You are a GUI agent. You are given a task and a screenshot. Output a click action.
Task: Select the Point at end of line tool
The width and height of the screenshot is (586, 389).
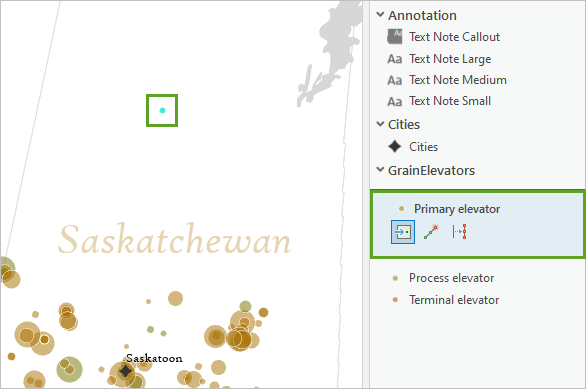coord(431,232)
